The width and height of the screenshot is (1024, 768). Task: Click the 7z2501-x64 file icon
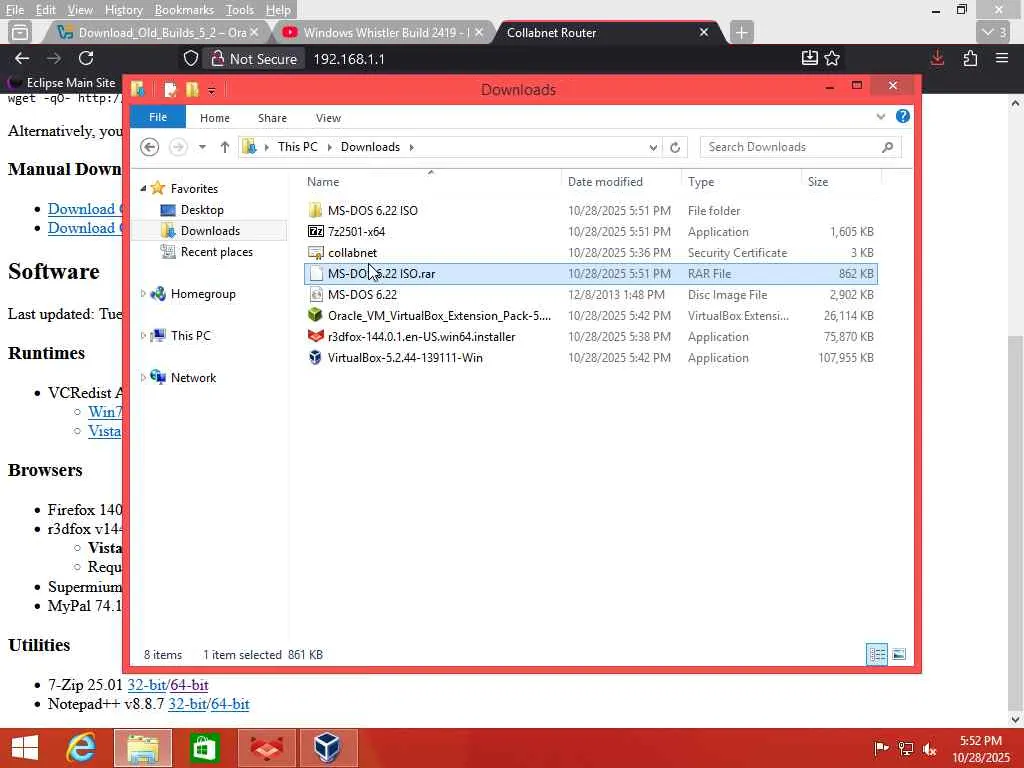[x=315, y=231]
